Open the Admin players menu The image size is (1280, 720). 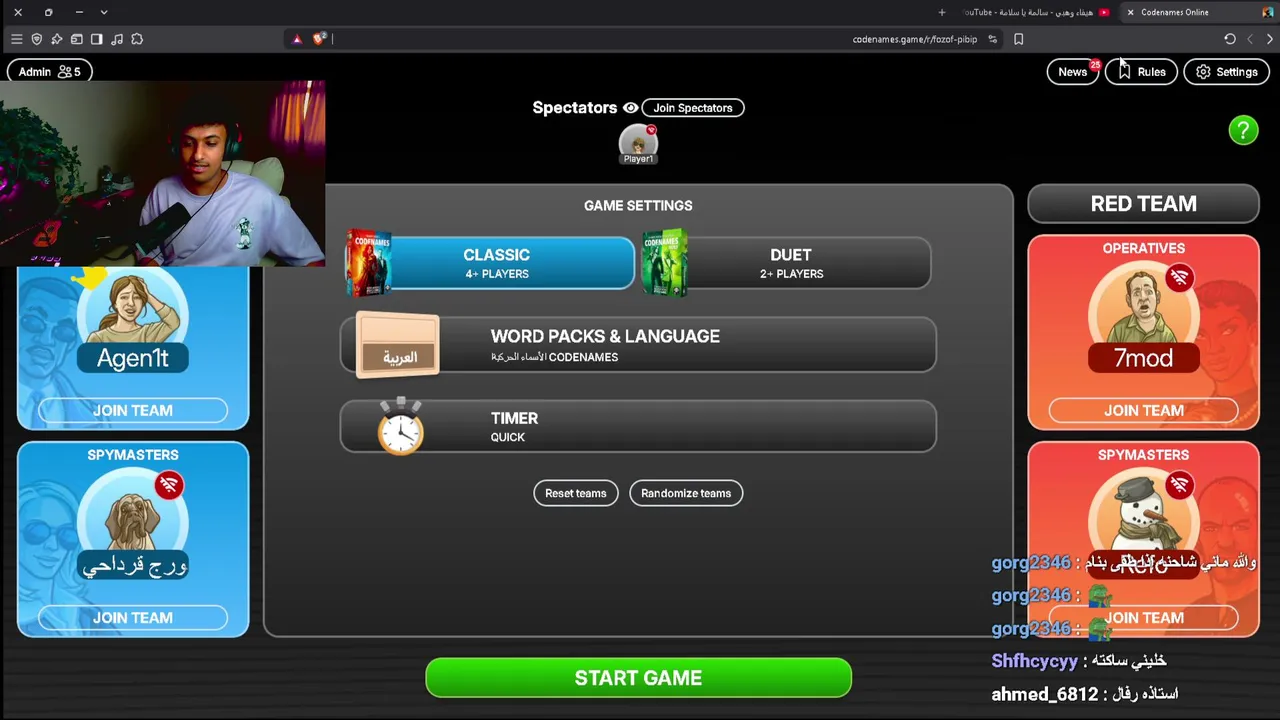pos(49,72)
